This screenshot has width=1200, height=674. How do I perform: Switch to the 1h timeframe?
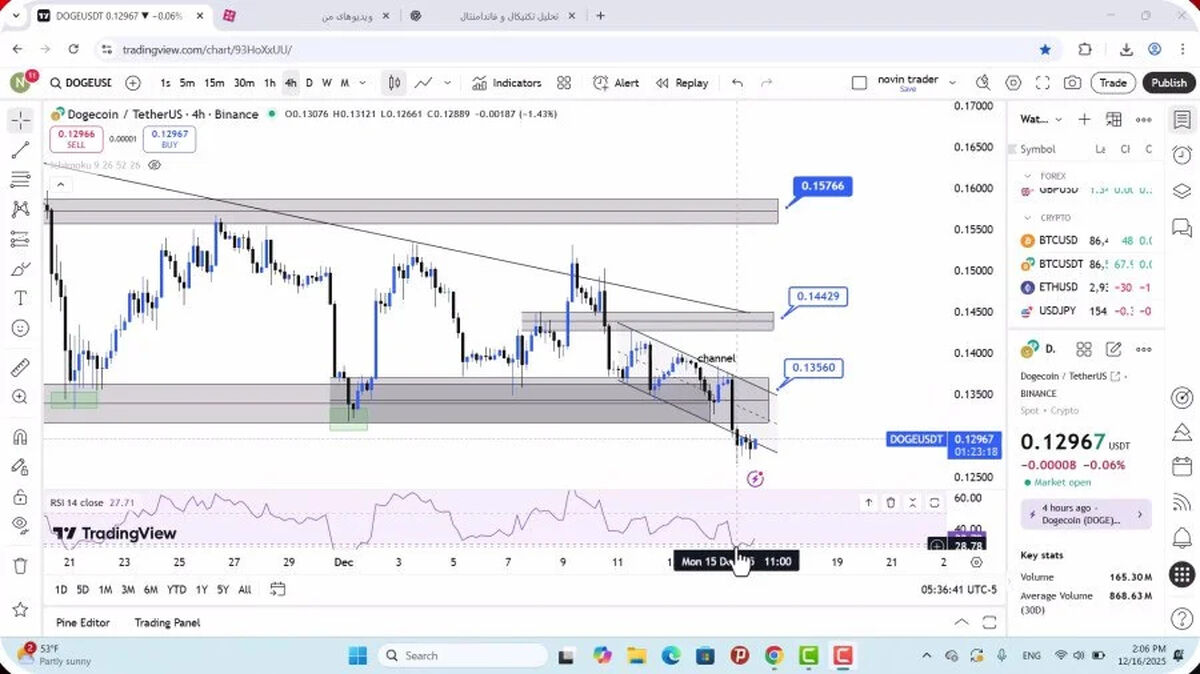[x=270, y=83]
